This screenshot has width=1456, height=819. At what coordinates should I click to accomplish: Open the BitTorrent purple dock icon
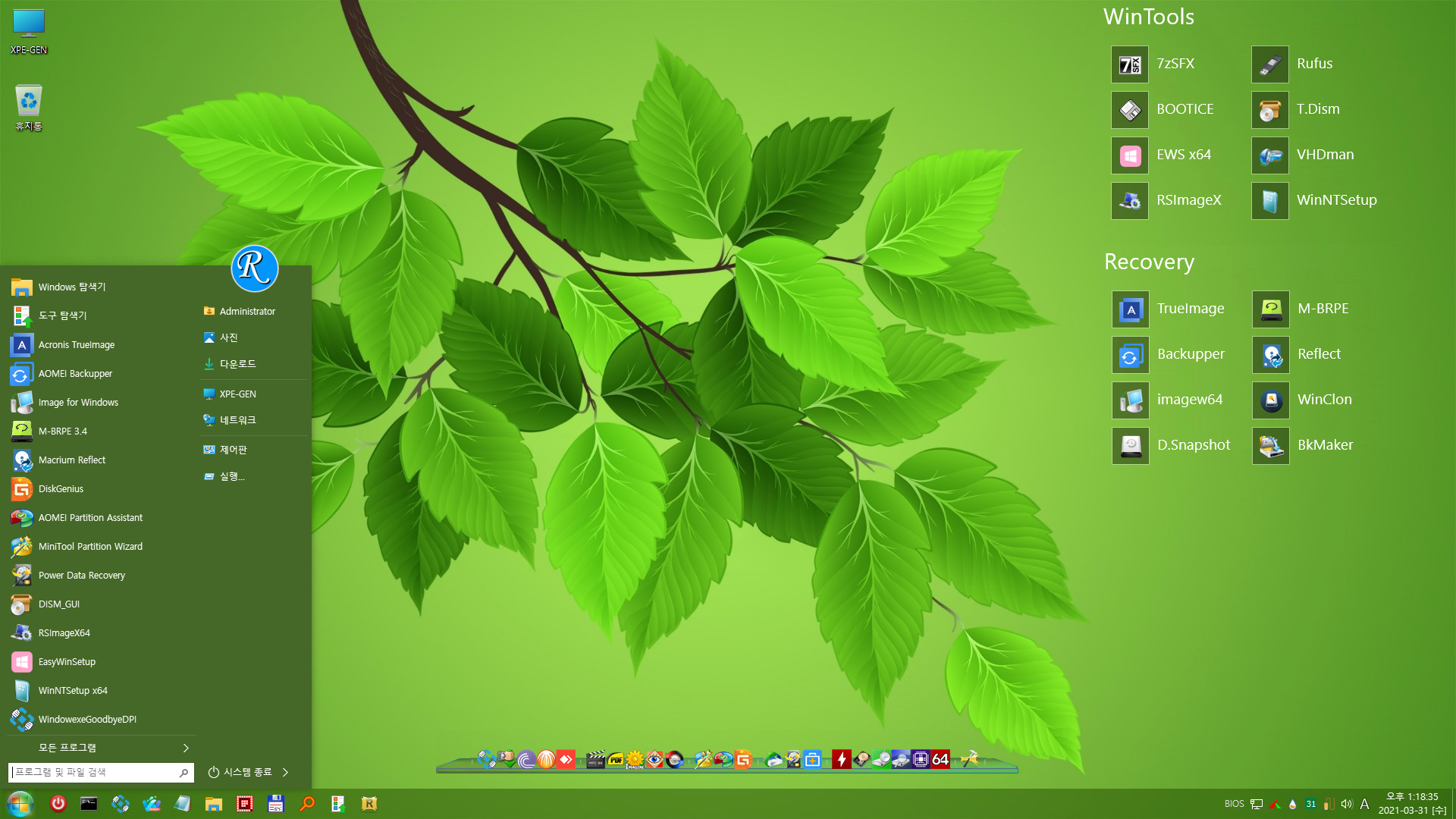(526, 759)
